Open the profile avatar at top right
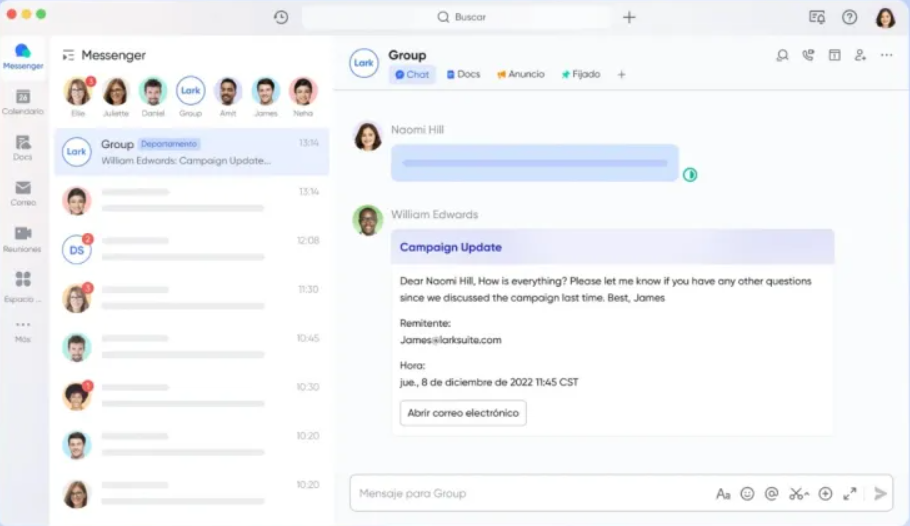910x526 pixels. click(886, 18)
